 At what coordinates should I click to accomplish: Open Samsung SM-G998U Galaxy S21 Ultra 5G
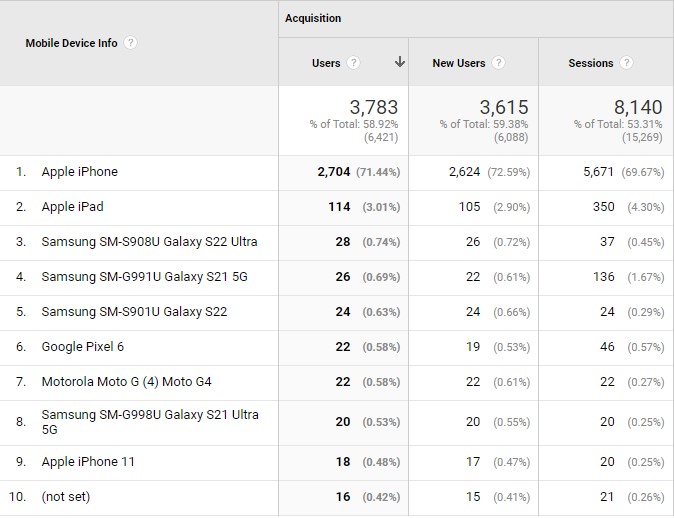150,422
